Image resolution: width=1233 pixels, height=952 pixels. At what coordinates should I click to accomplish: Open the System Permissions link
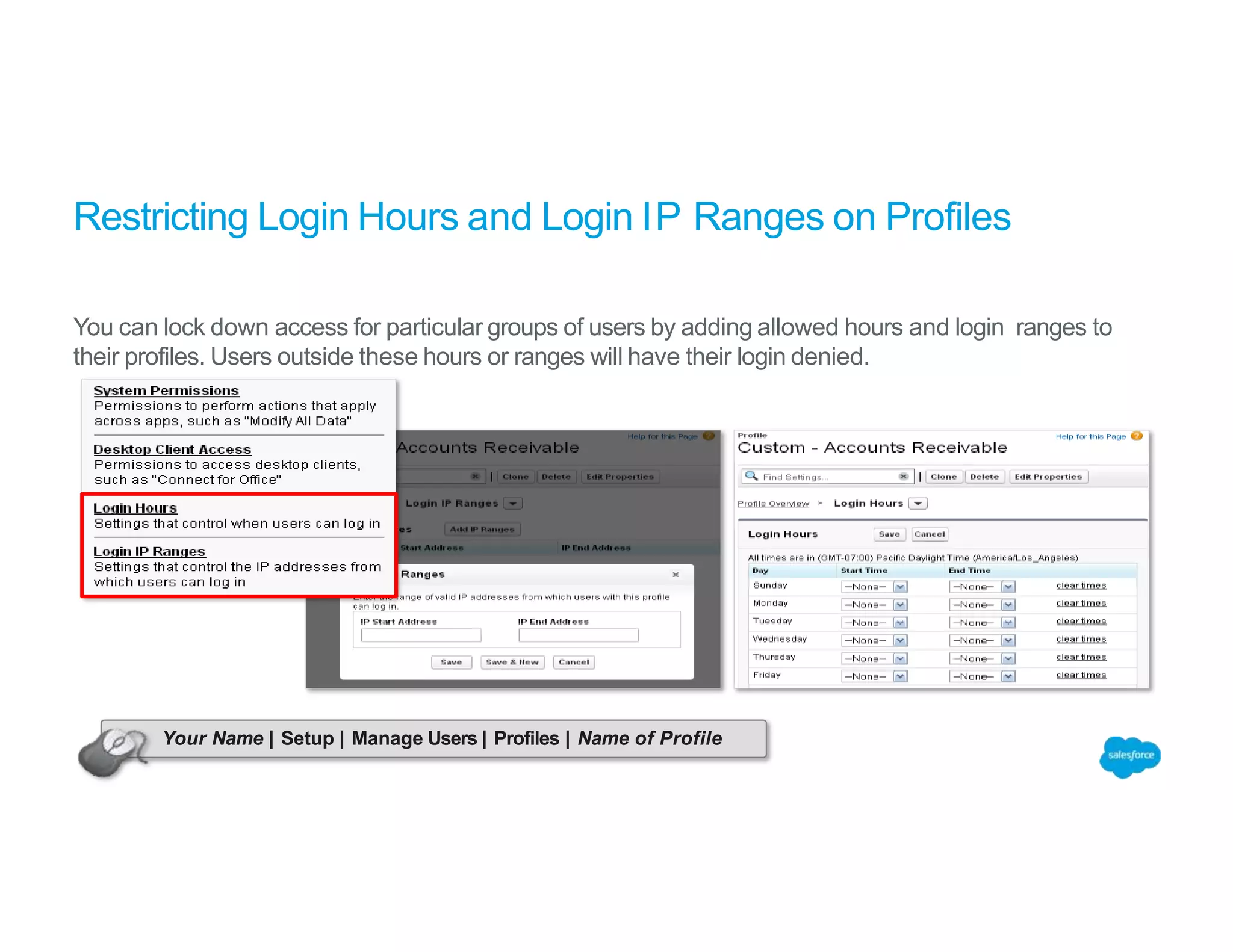pyautogui.click(x=166, y=391)
